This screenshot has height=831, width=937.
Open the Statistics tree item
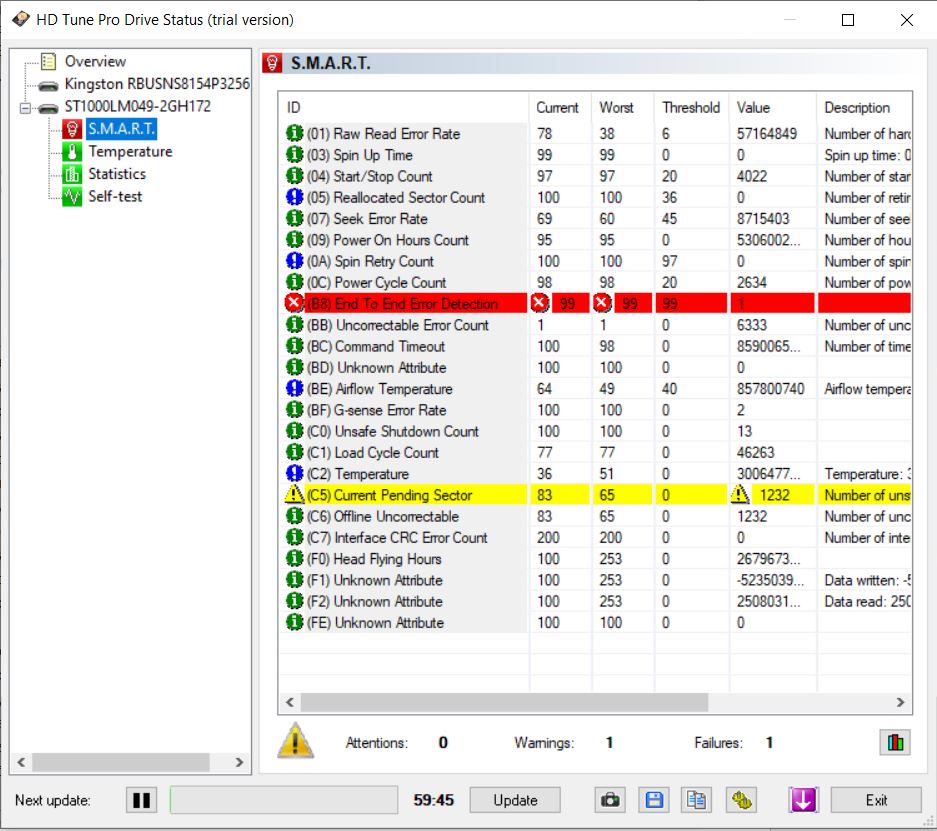(x=117, y=174)
